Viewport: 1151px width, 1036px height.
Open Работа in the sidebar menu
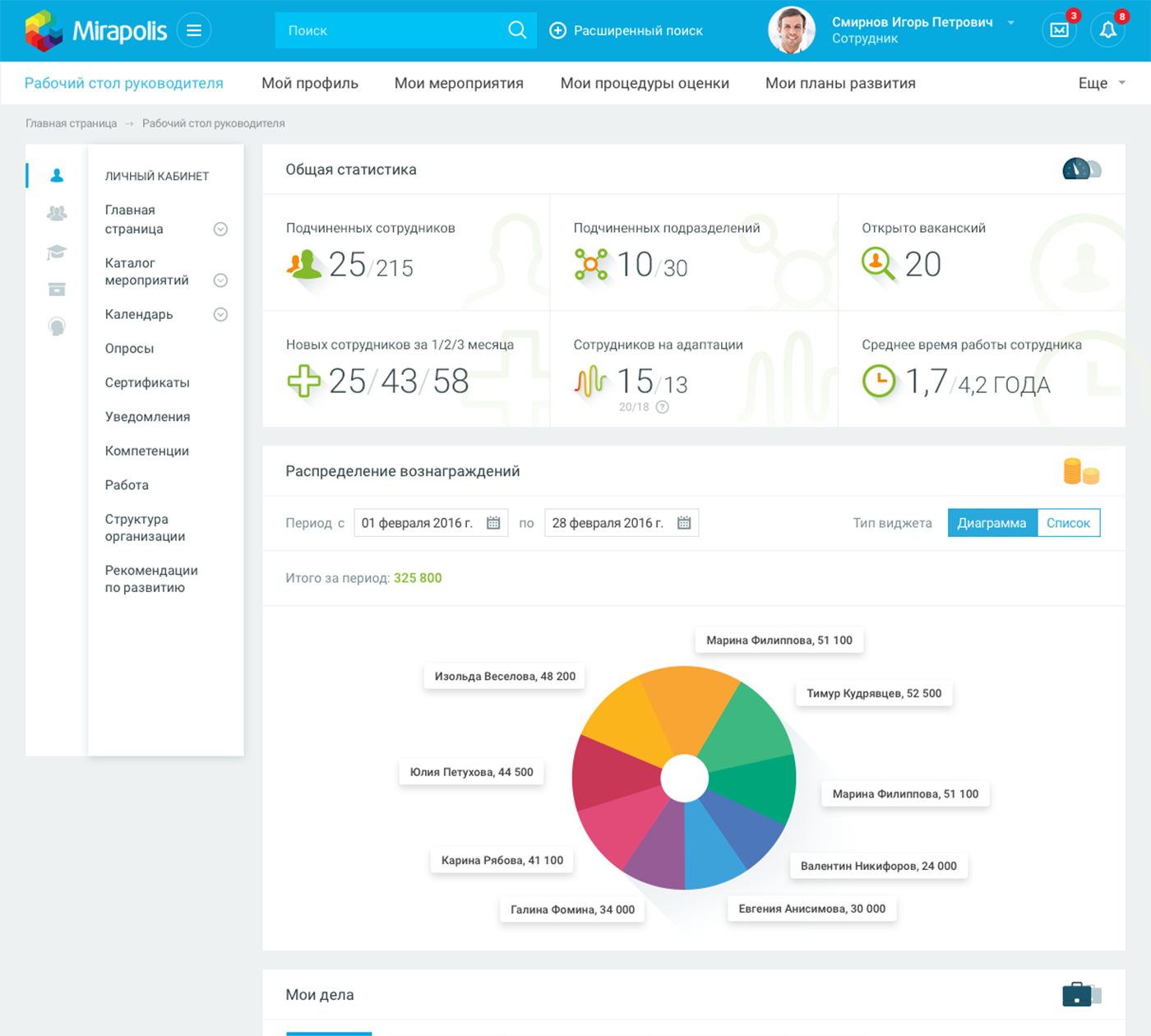127,485
